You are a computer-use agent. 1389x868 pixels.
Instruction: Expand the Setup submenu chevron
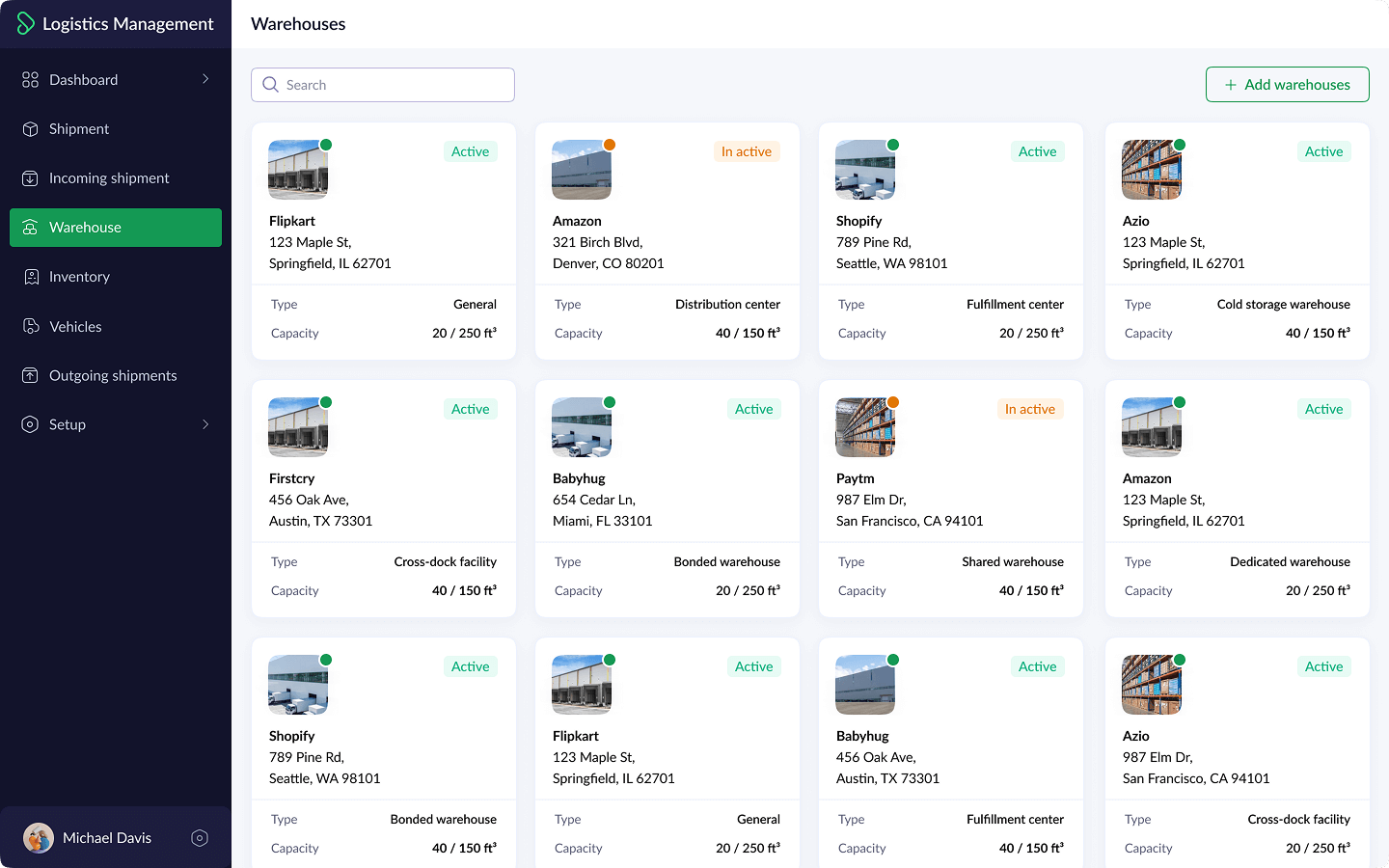(205, 424)
